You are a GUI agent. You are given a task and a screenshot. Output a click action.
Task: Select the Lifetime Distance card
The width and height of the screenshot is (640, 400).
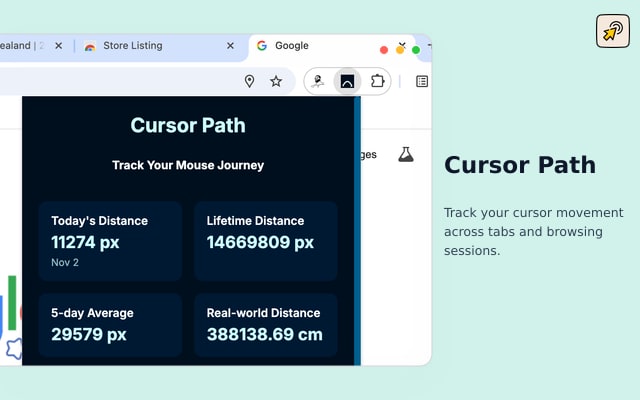tap(266, 241)
